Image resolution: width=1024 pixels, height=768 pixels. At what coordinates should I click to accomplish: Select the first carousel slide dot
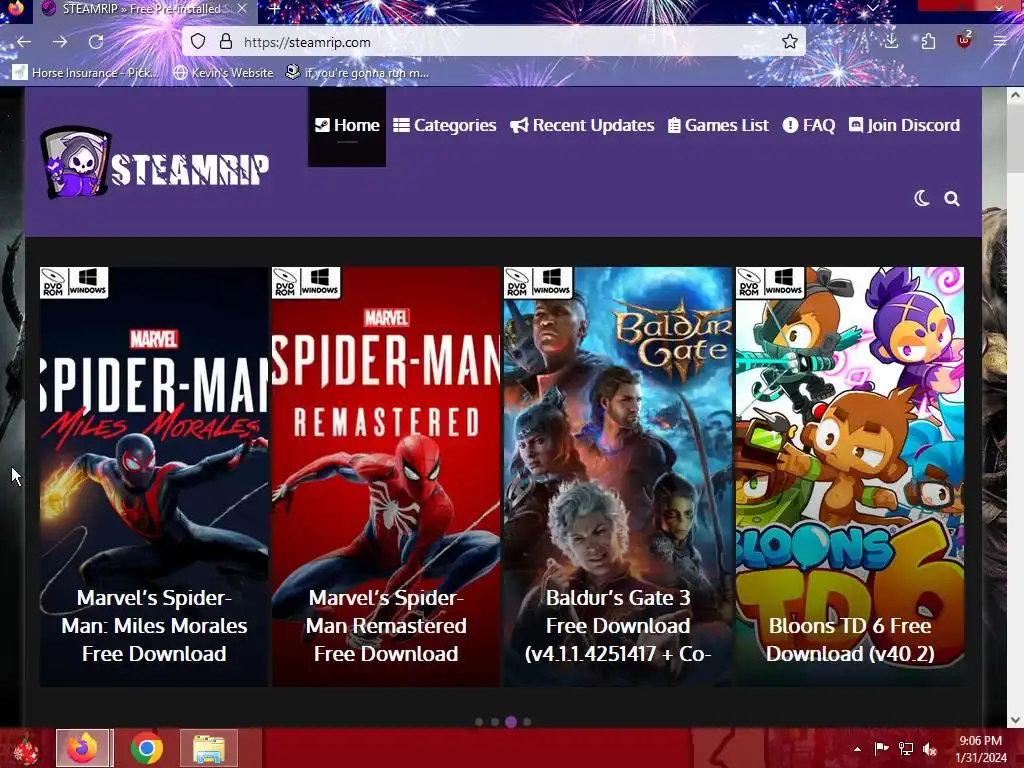[479, 722]
